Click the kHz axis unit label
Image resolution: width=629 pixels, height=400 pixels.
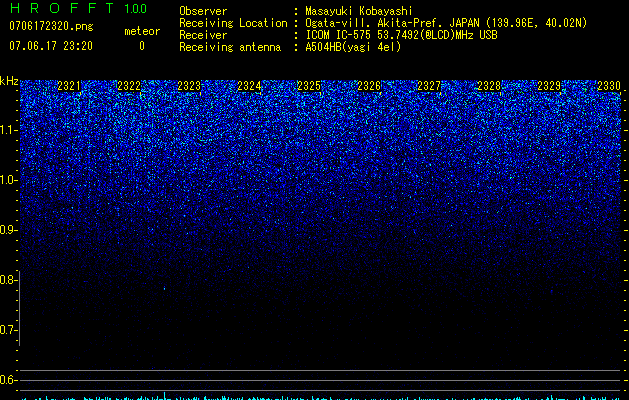click(9, 81)
